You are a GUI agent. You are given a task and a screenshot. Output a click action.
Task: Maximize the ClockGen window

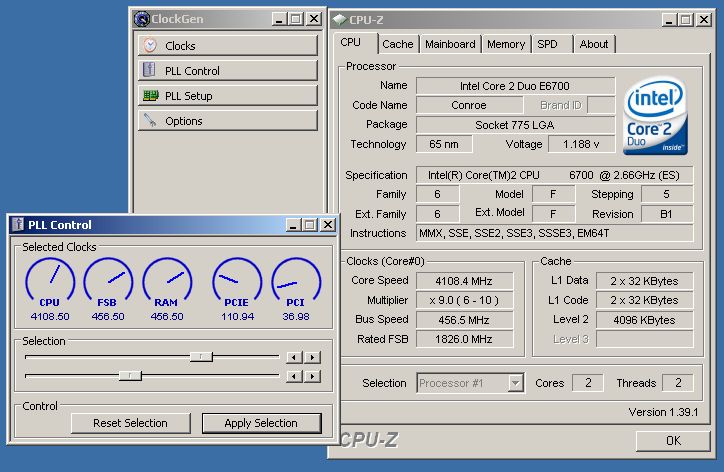pos(296,19)
